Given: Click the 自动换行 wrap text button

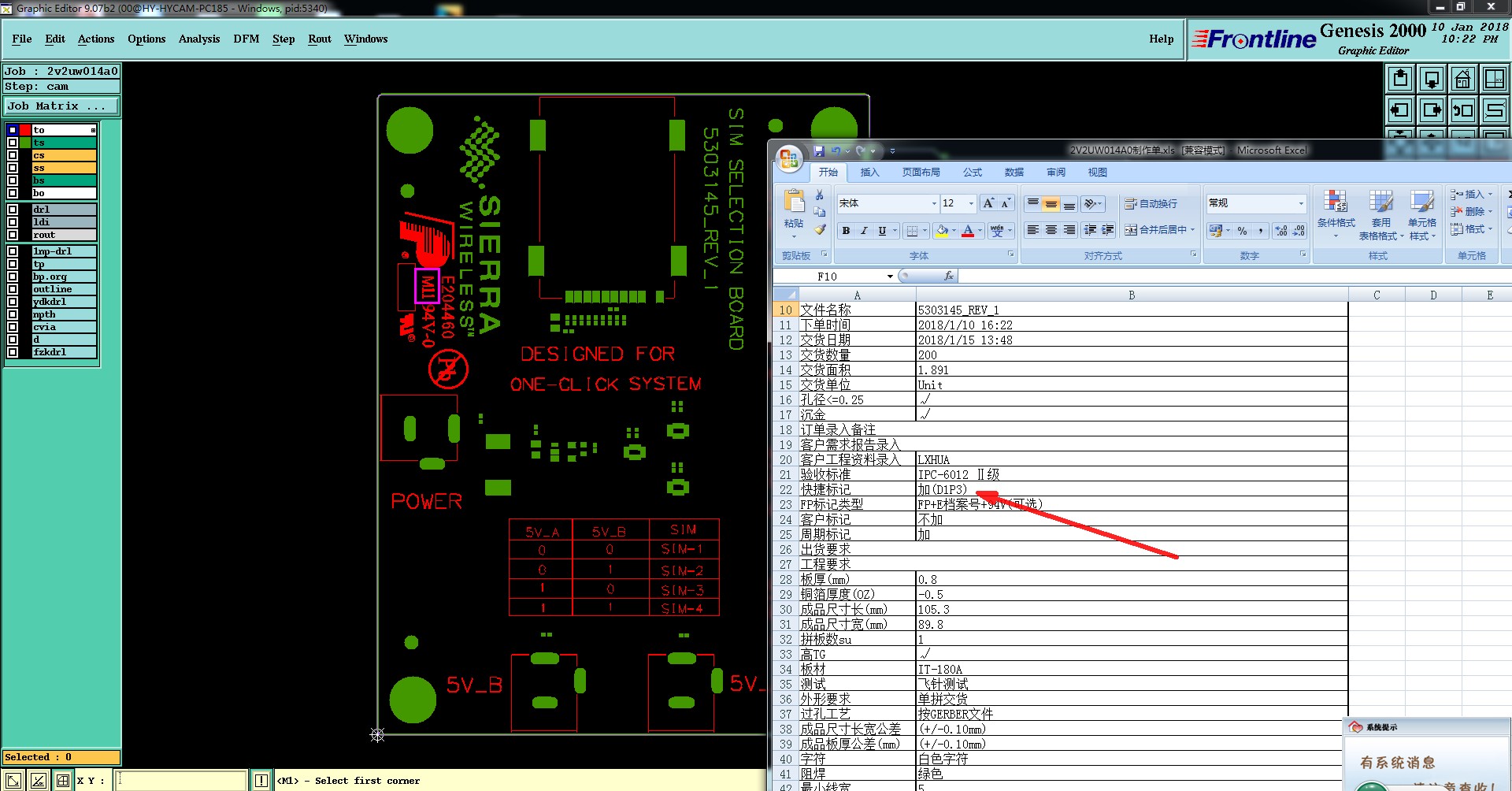Looking at the screenshot, I should click(x=1151, y=203).
